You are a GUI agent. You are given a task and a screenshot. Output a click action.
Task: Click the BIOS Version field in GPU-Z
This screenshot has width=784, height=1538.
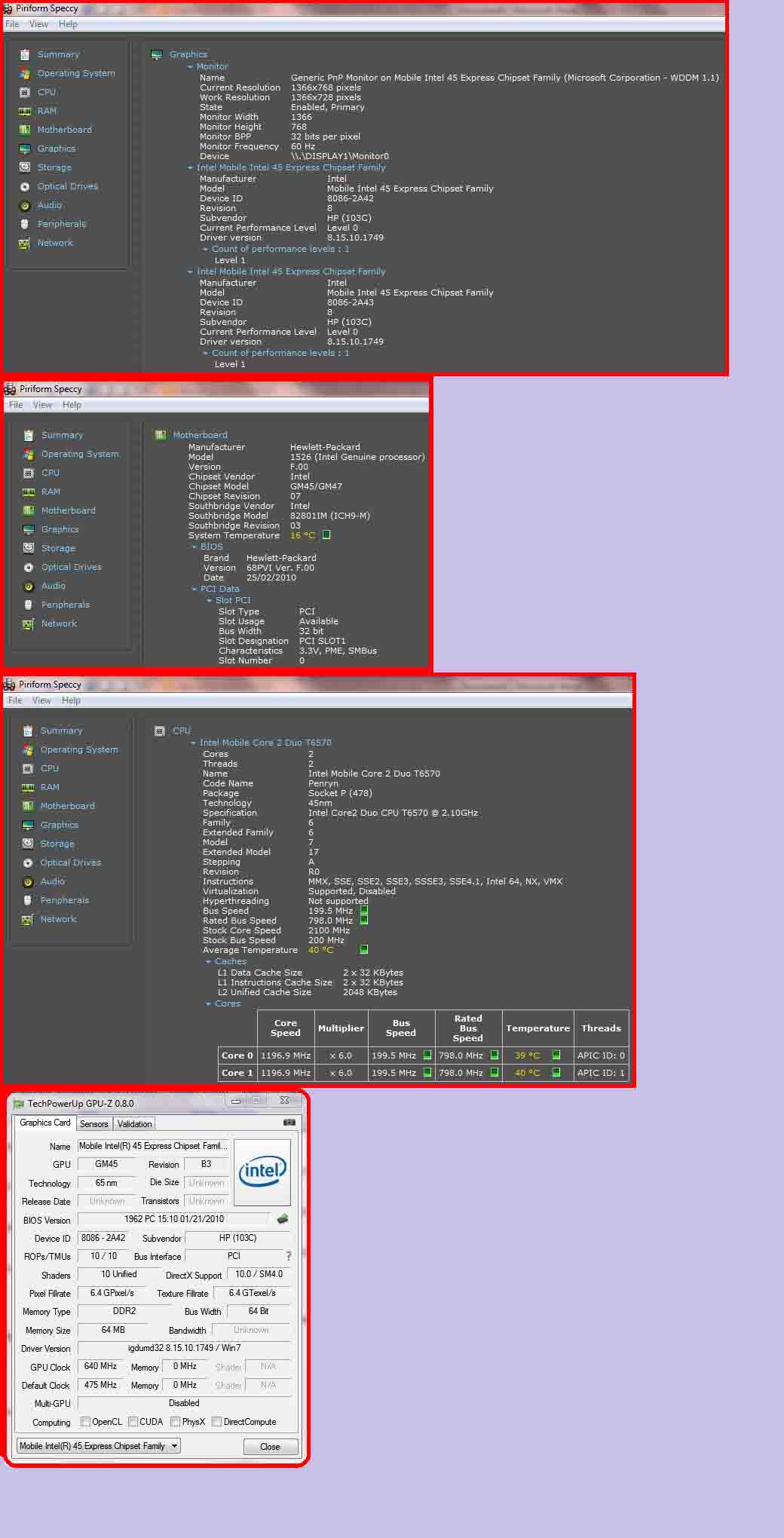pyautogui.click(x=173, y=1219)
